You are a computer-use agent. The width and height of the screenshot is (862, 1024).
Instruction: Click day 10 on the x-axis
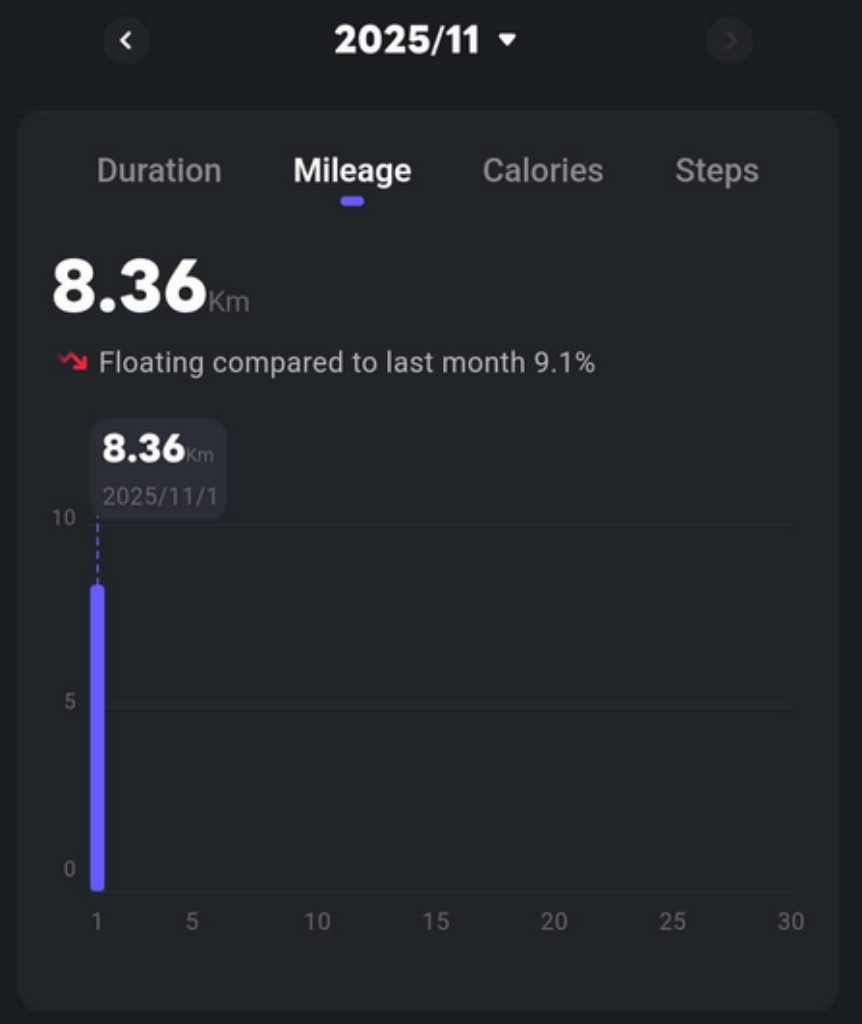(x=317, y=921)
